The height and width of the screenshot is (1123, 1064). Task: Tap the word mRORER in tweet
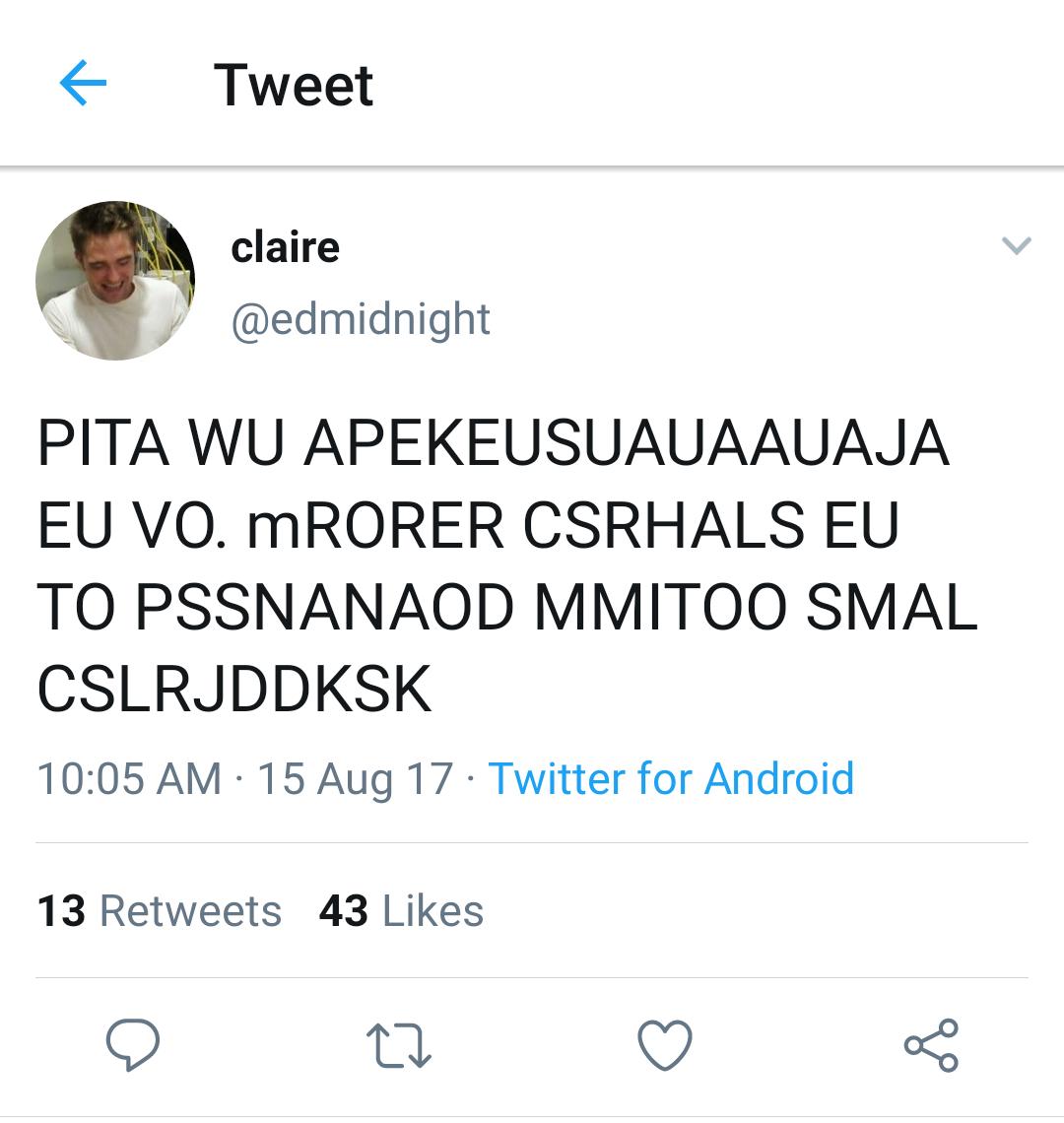tap(375, 525)
